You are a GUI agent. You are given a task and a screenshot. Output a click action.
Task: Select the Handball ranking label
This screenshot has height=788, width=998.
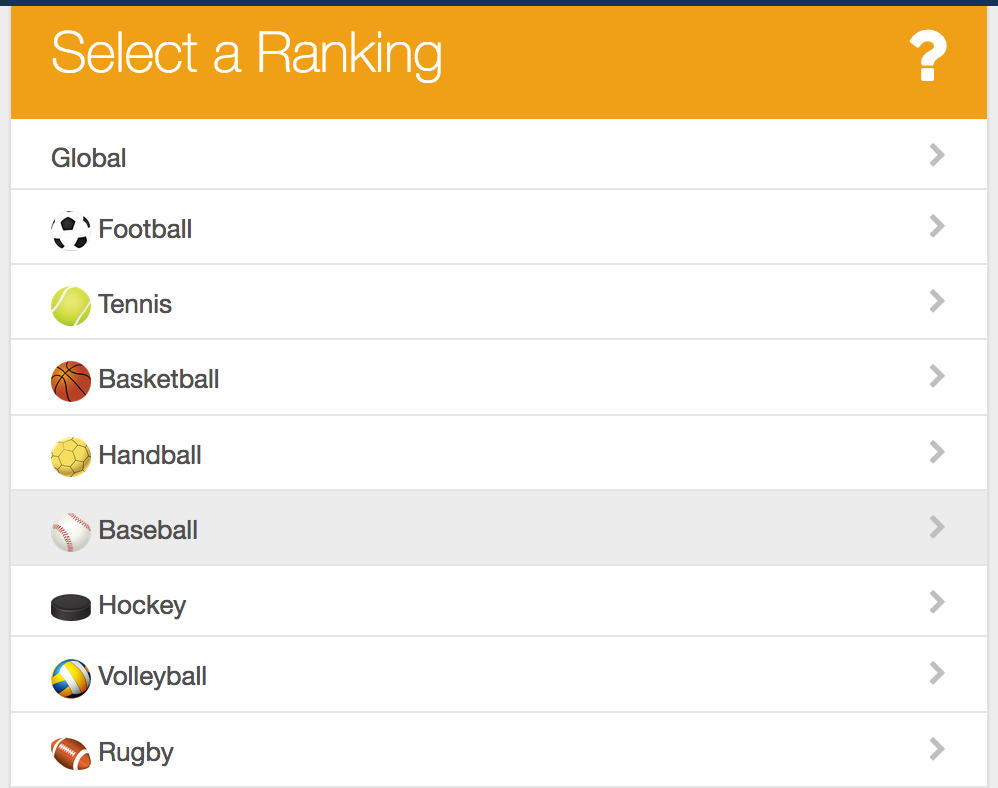150,455
